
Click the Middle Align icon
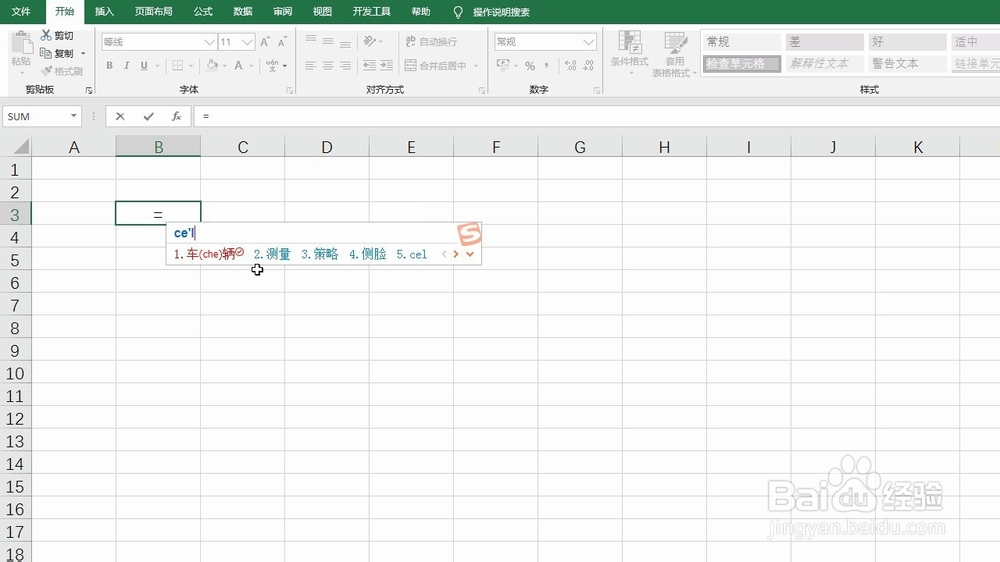point(328,41)
